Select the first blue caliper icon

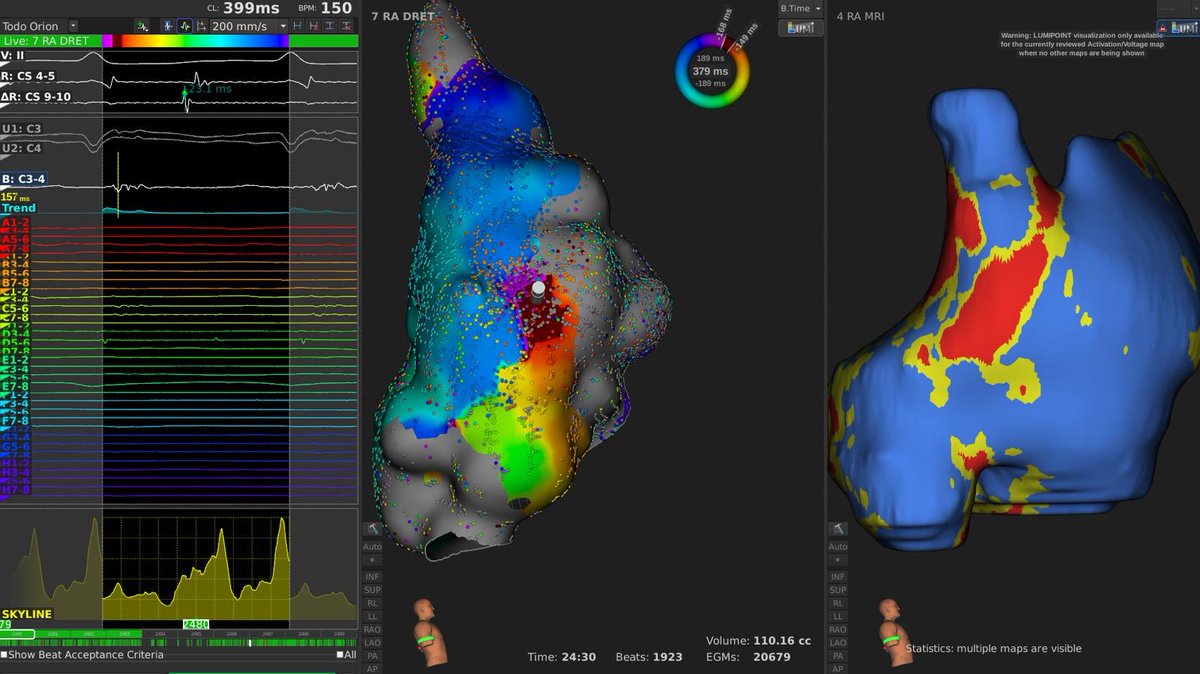[x=298, y=26]
